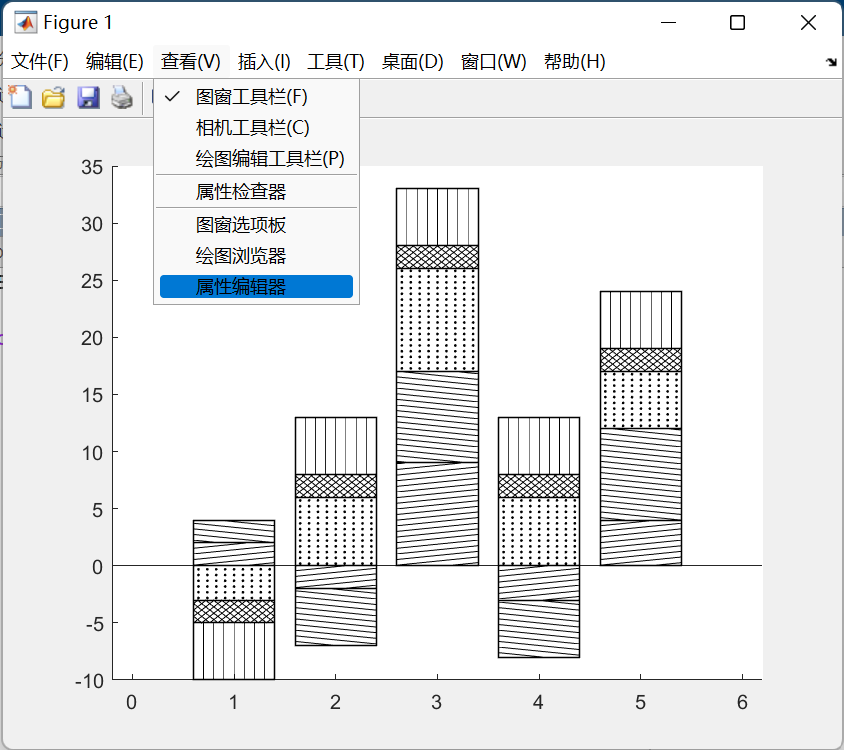Image resolution: width=844 pixels, height=750 pixels.
Task: Click the Save Figure disk icon
Action: [x=88, y=98]
